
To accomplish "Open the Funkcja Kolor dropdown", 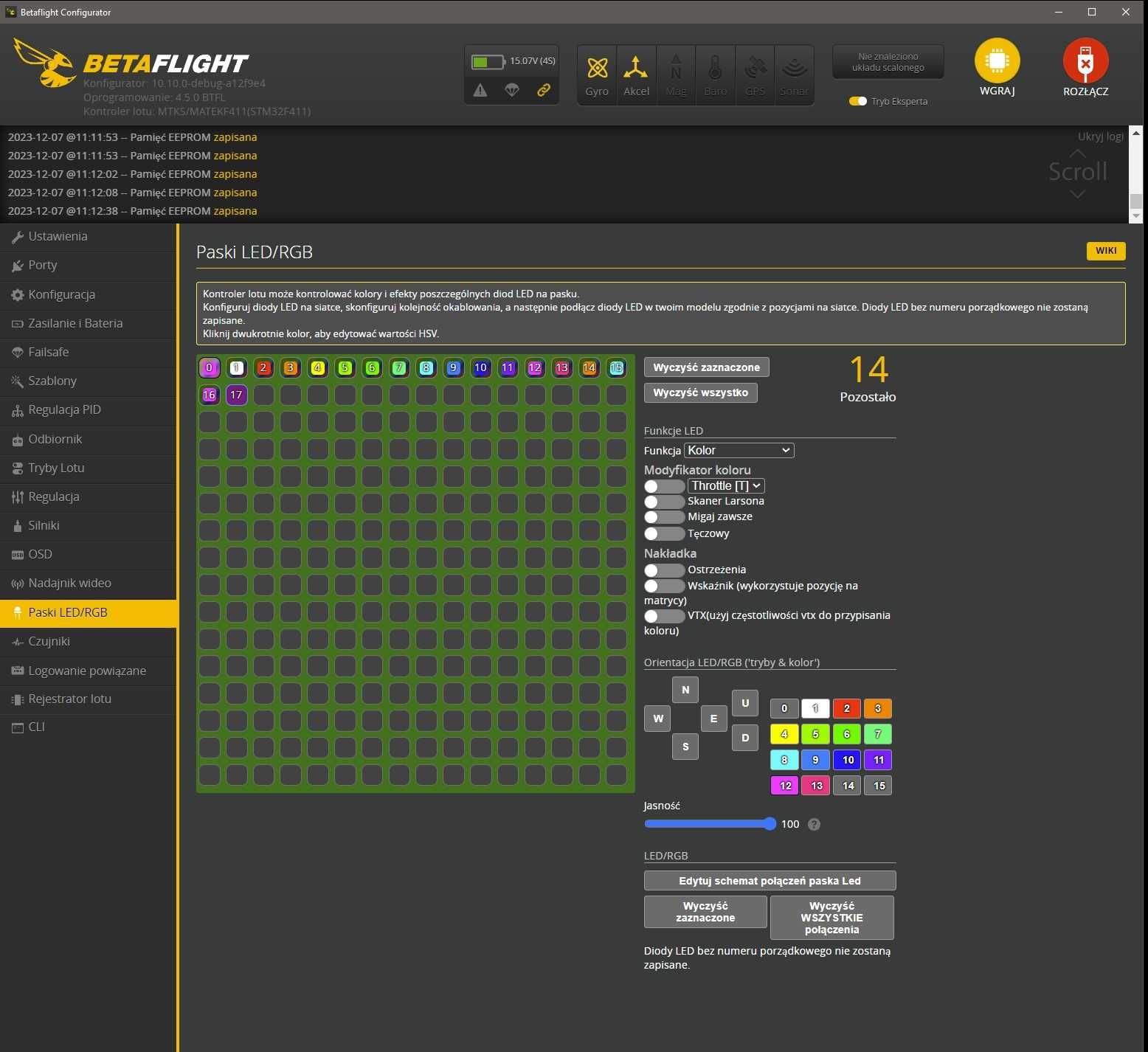I will tap(739, 450).
